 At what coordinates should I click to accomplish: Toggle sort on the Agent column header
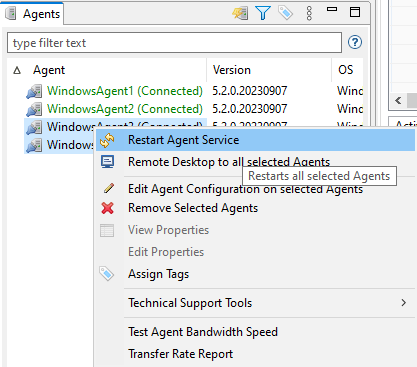coord(49,70)
